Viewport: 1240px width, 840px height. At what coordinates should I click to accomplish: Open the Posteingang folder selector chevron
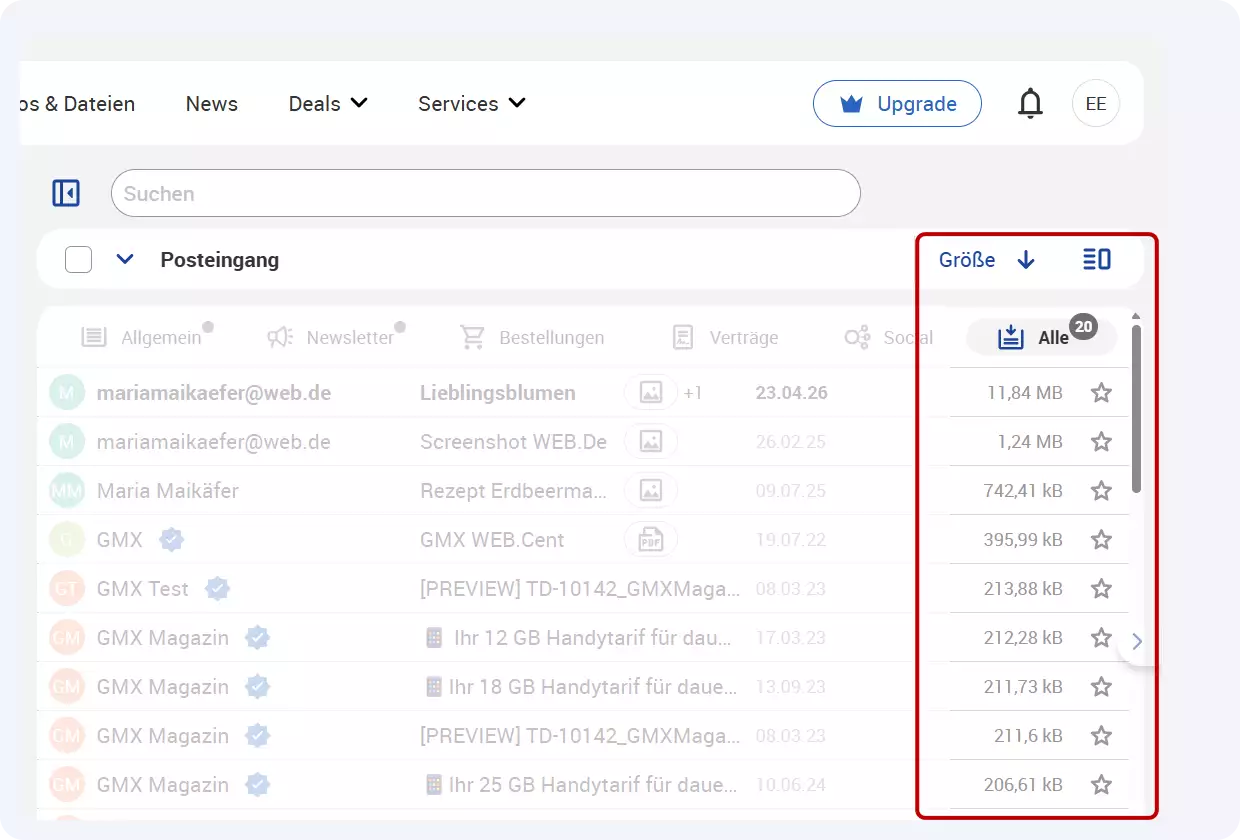pyautogui.click(x=125, y=258)
